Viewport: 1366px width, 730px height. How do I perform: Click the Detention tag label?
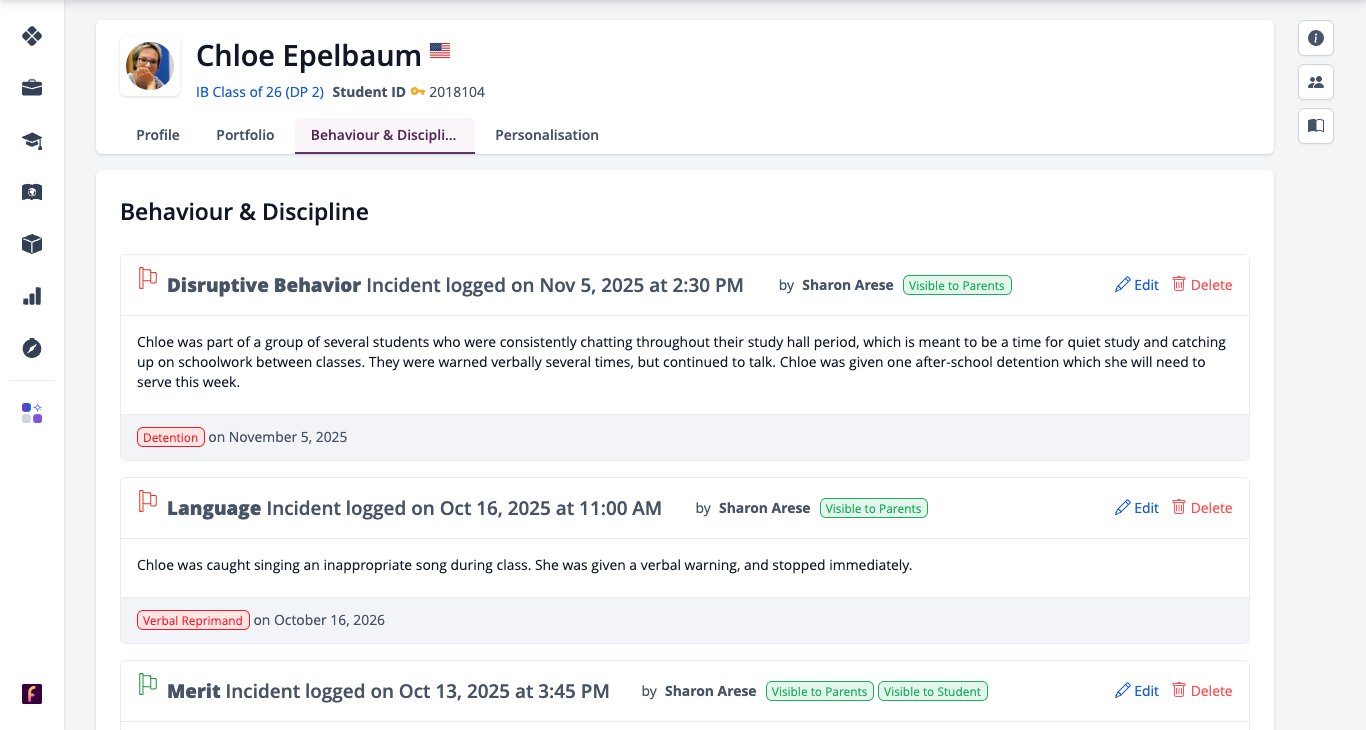pos(171,437)
